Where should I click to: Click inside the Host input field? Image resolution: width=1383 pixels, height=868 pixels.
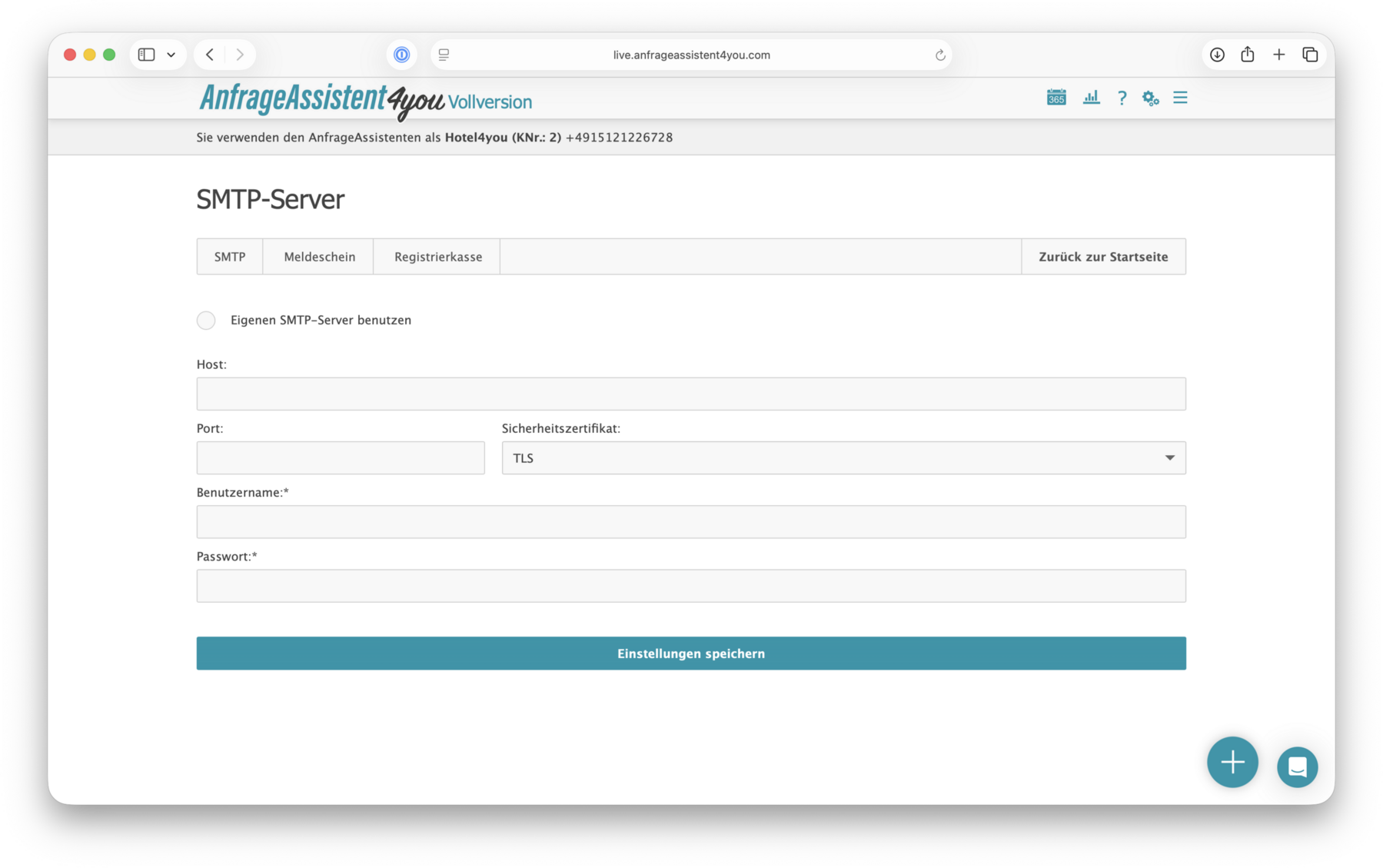pos(690,393)
